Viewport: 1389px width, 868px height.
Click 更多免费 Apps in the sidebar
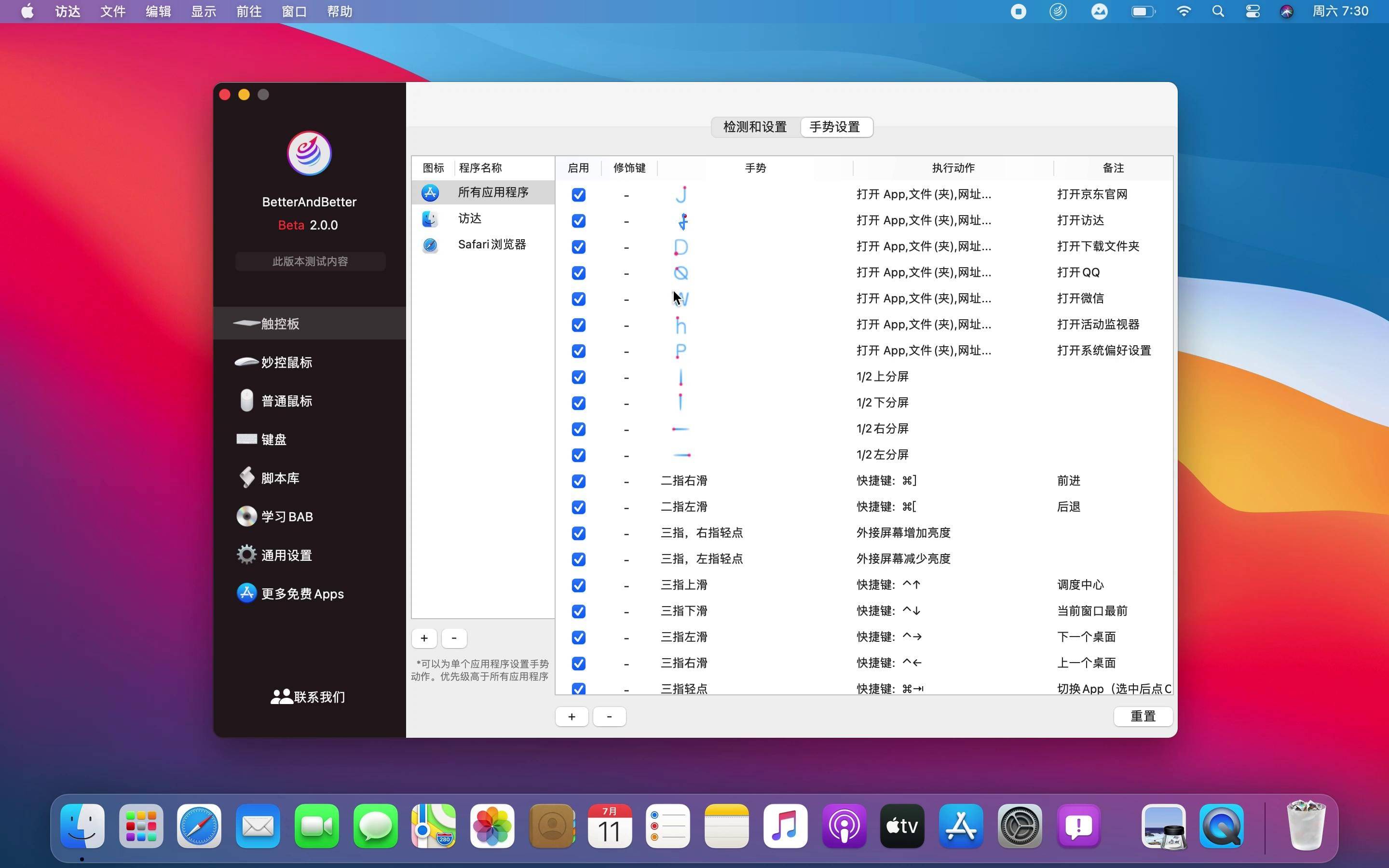point(302,594)
